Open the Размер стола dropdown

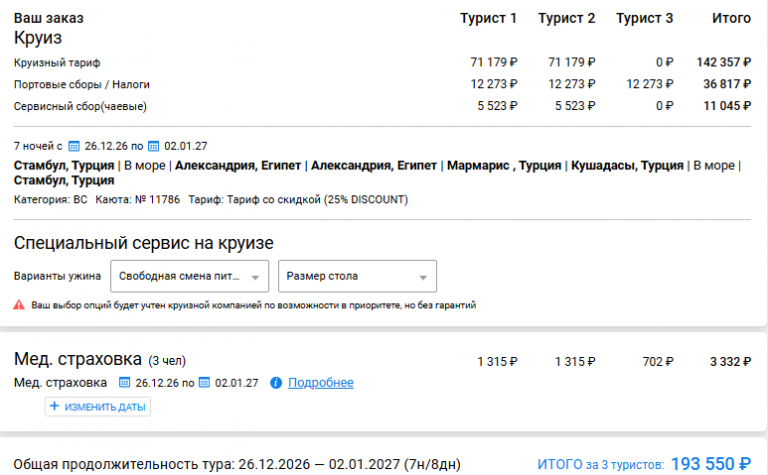[357, 276]
